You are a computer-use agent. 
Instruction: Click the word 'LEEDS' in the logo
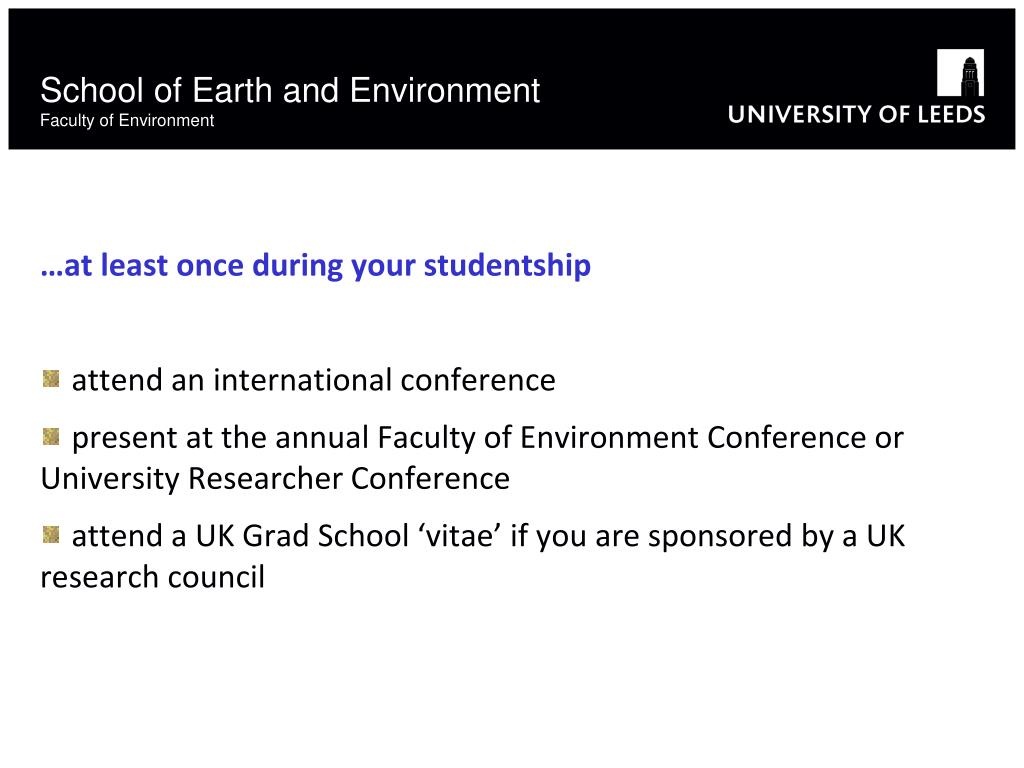coord(952,114)
